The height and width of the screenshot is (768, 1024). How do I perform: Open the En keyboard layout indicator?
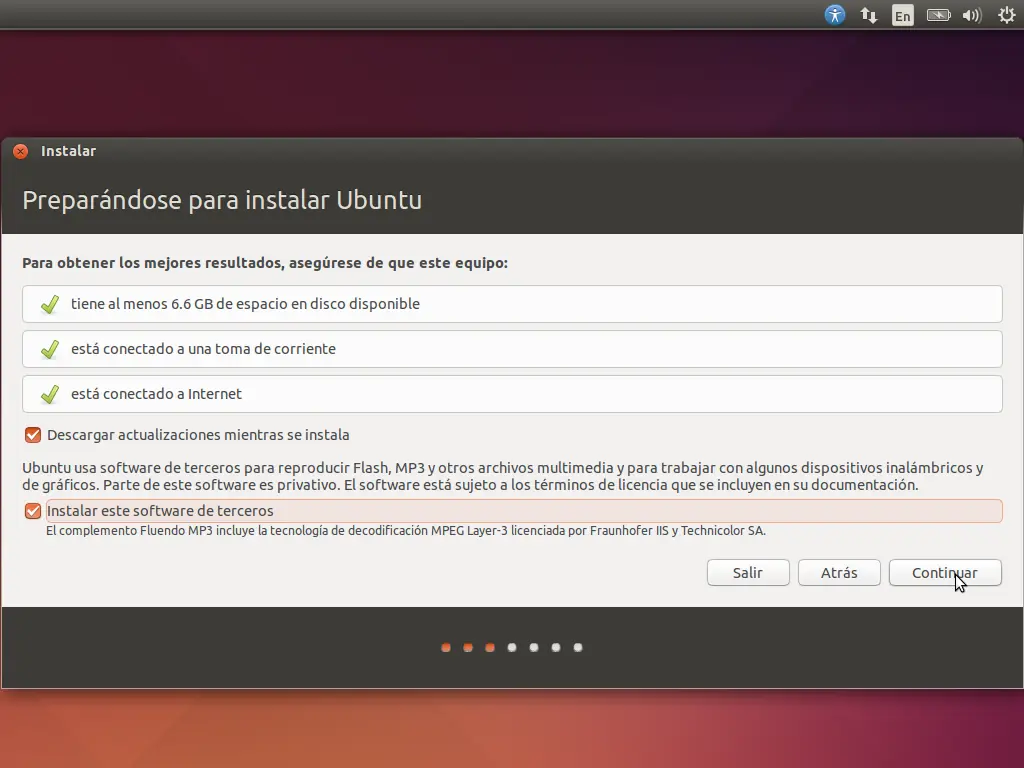903,16
